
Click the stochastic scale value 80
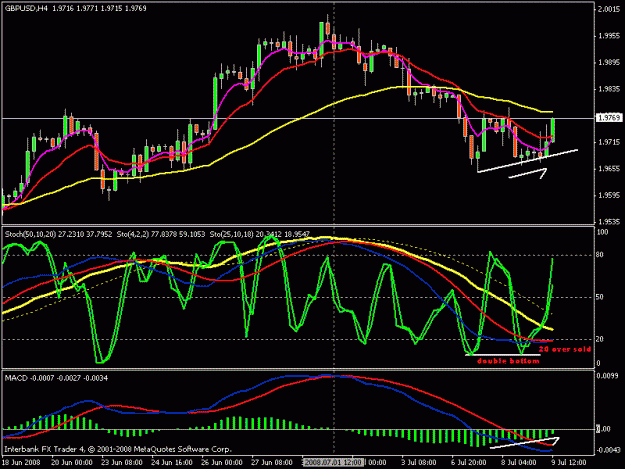coord(600,255)
